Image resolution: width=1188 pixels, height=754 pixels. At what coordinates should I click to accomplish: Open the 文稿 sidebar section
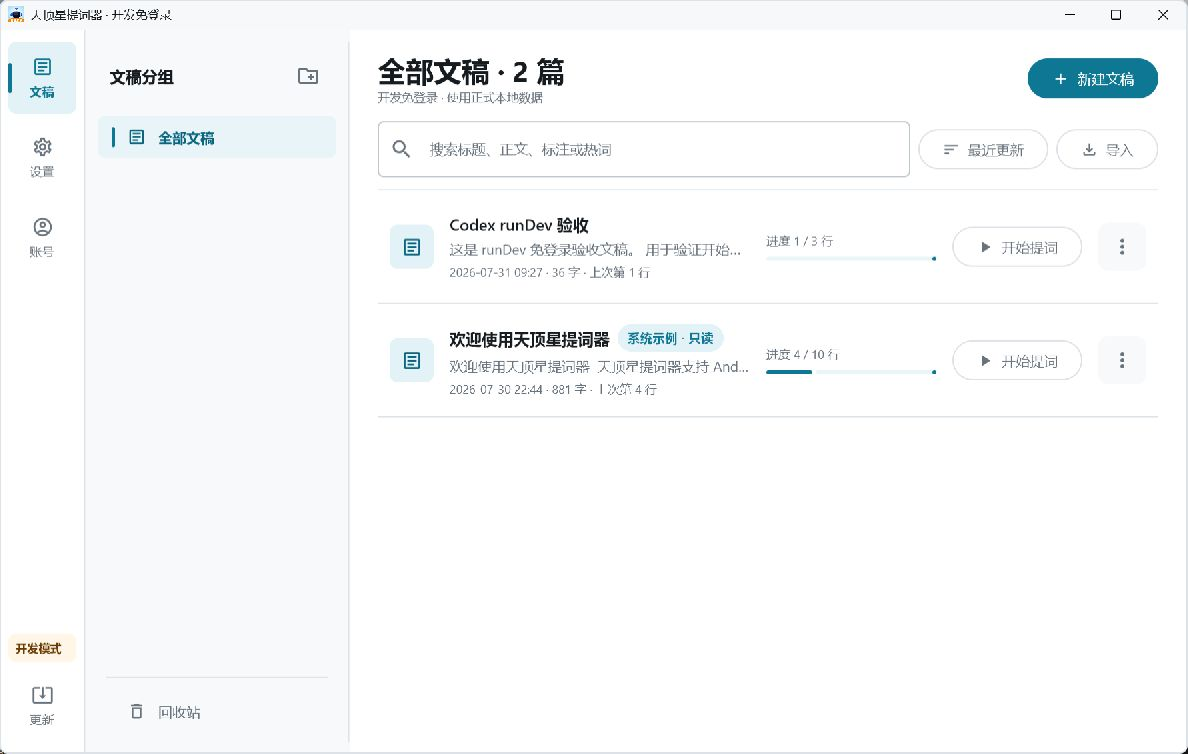pos(42,78)
